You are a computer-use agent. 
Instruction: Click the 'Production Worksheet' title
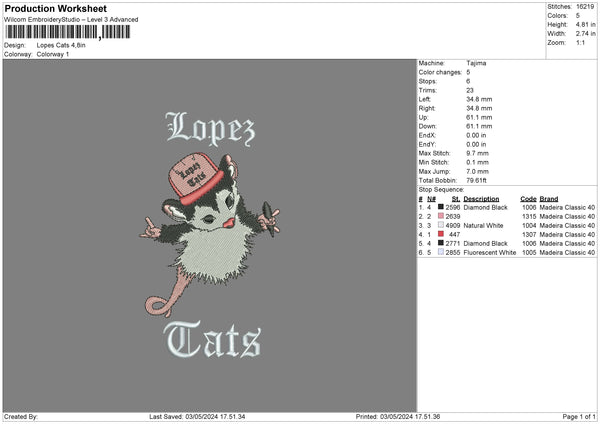(x=55, y=8)
